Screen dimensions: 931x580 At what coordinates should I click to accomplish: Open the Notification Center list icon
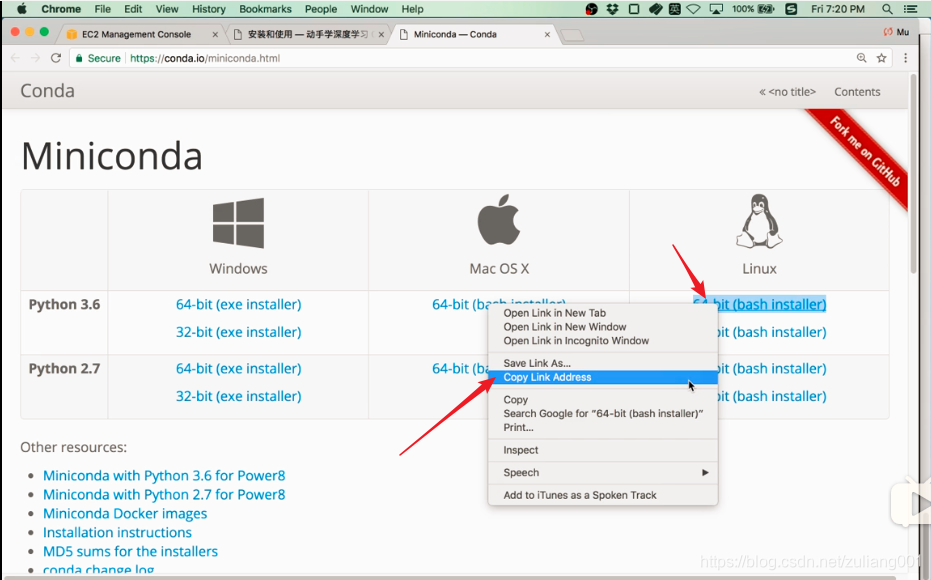[910, 9]
